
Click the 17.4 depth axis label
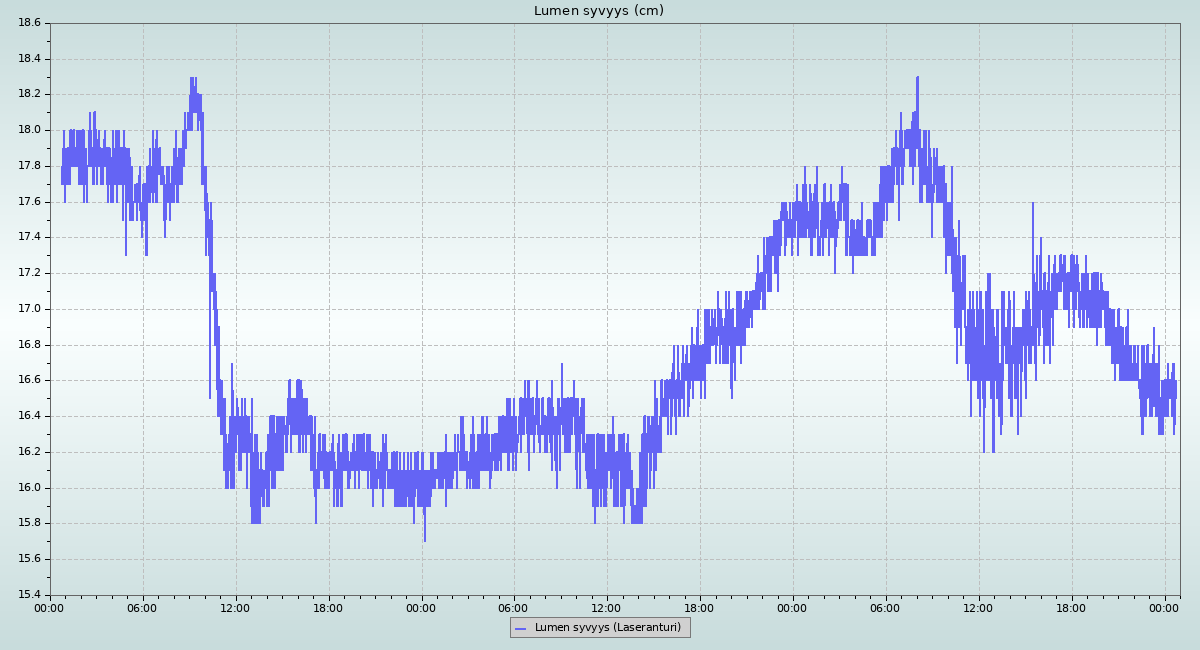29,237
